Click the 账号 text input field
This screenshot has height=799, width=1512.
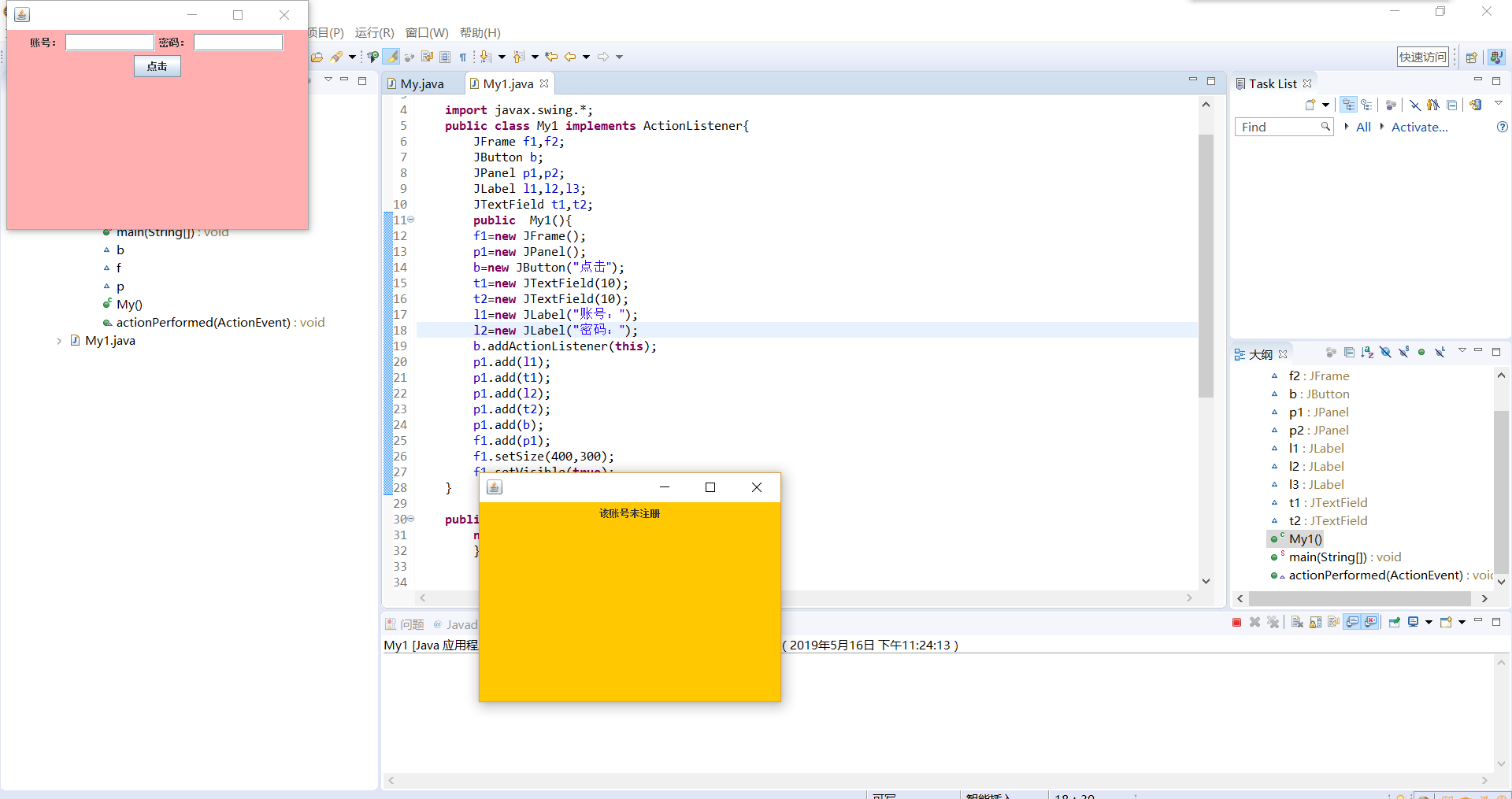coord(109,43)
